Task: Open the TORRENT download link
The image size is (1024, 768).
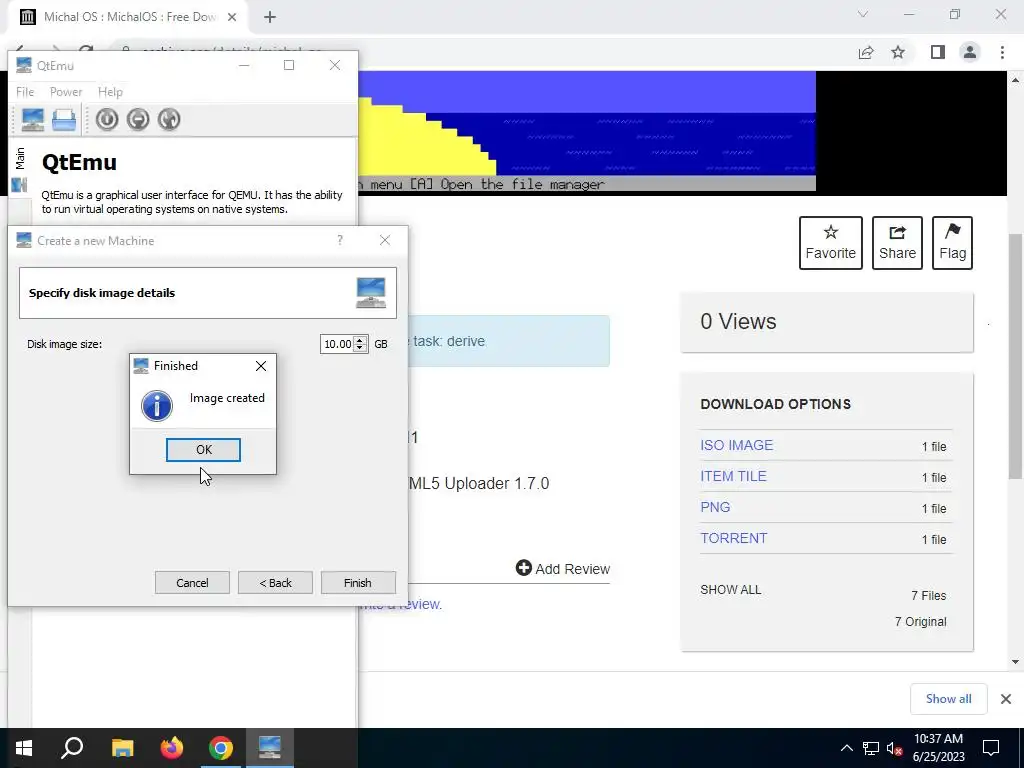Action: click(733, 538)
